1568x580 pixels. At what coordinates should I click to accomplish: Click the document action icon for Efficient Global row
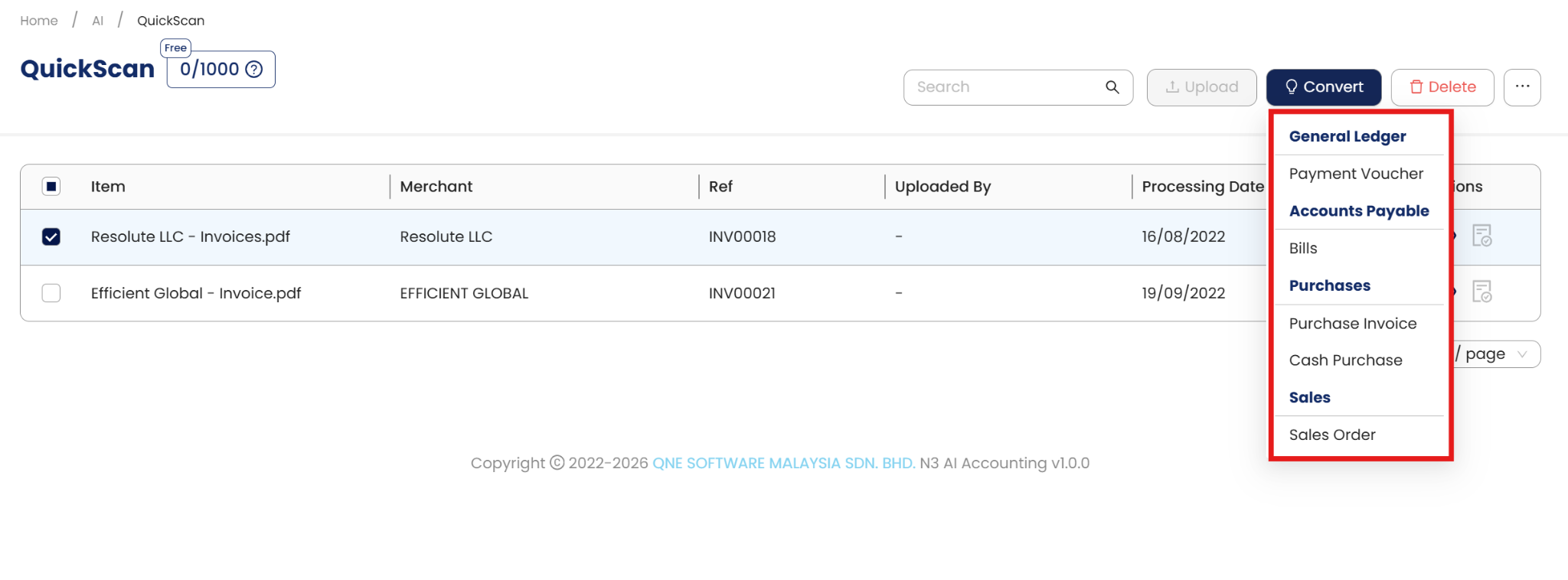coord(1481,292)
